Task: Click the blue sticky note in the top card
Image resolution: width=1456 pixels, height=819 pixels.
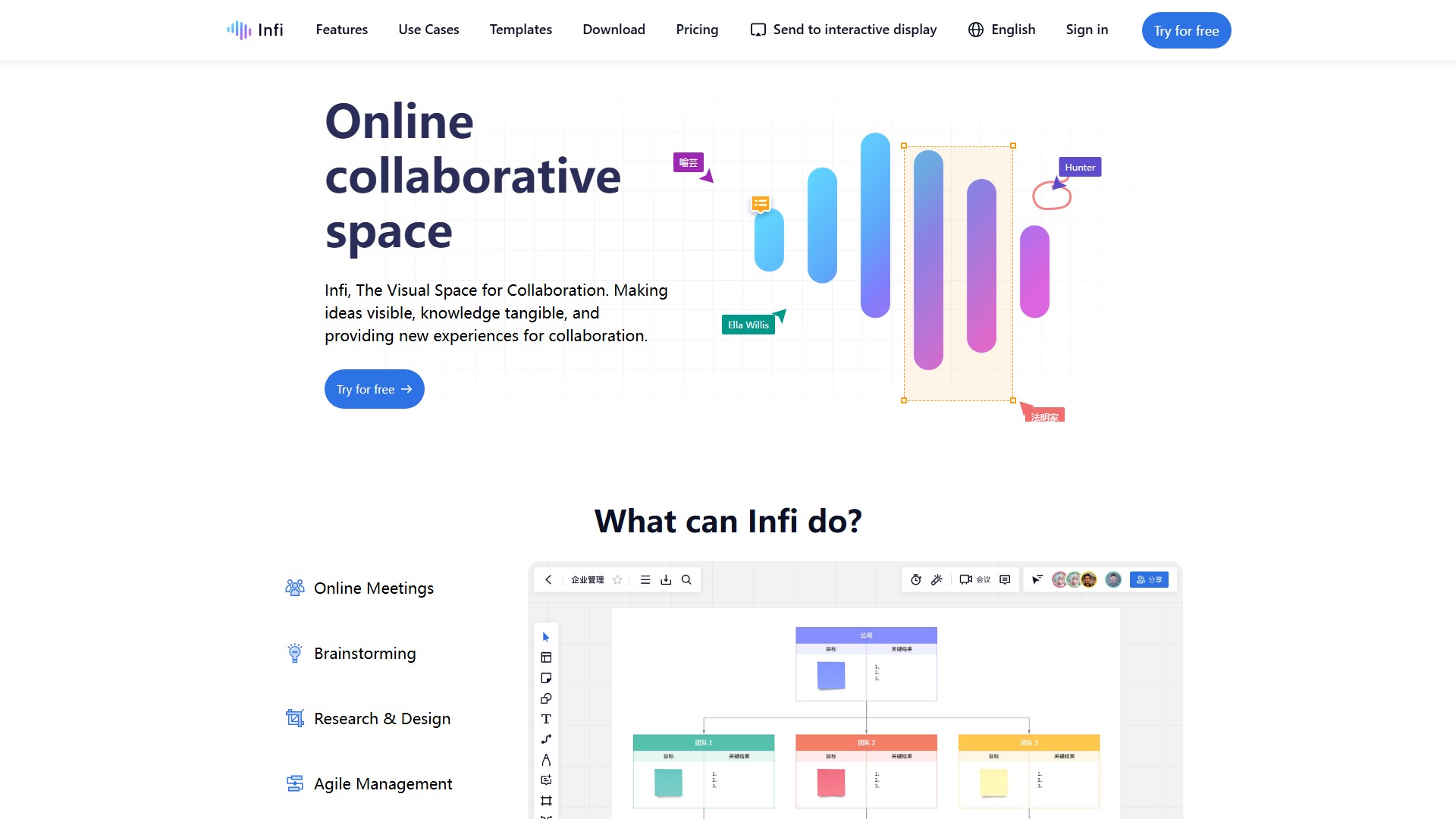Action: pos(831,675)
